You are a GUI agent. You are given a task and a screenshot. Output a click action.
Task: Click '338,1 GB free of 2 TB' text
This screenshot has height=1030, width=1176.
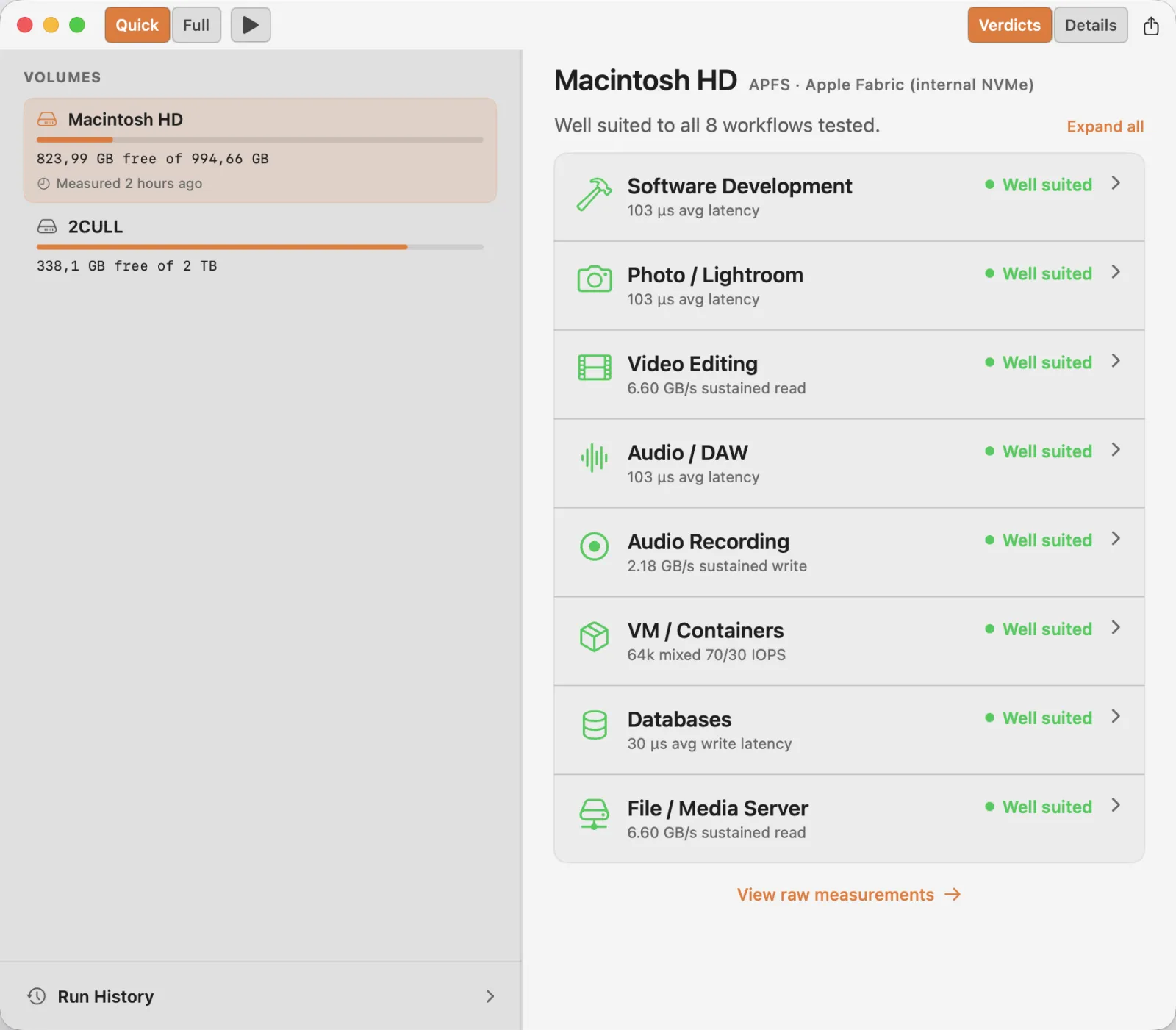point(127,266)
